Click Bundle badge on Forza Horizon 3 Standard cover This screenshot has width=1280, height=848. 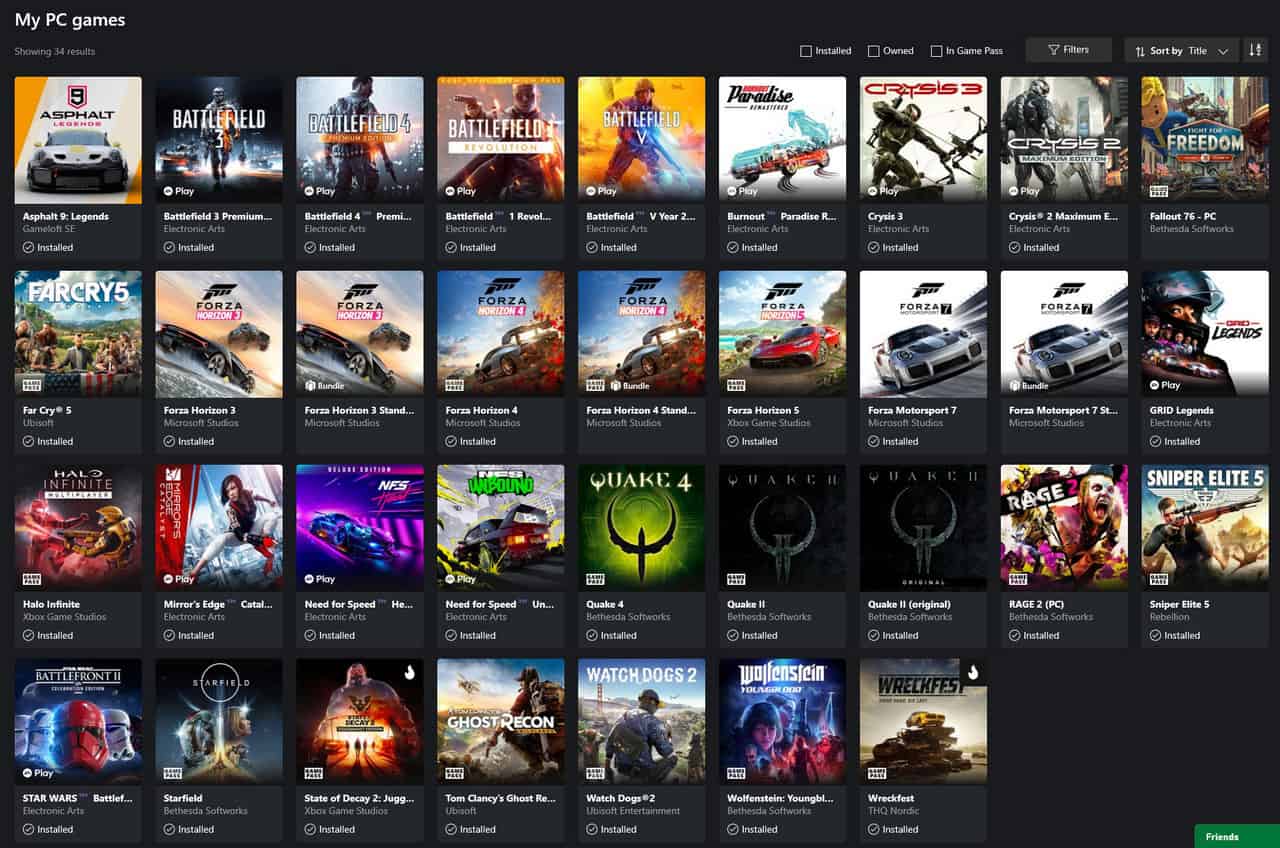pyautogui.click(x=327, y=385)
